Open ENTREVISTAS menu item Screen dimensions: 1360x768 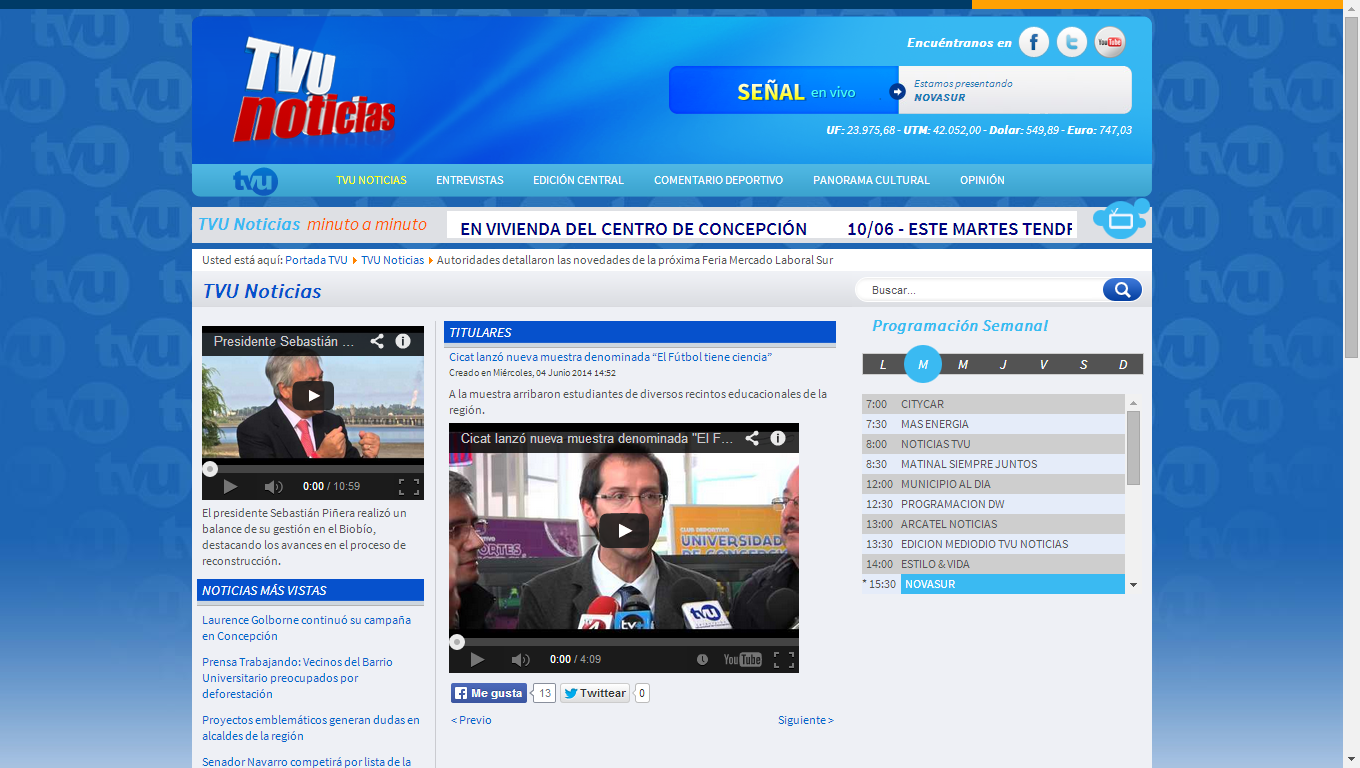[470, 181]
